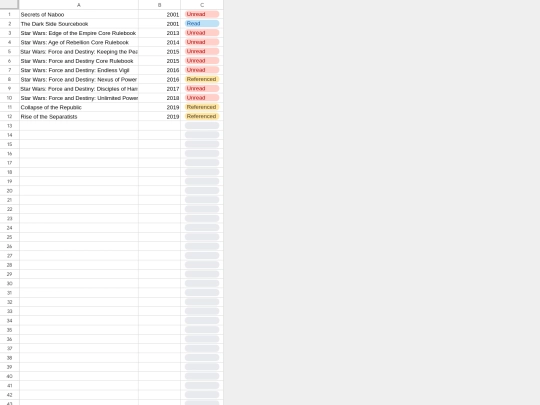Screen dimensions: 540x405
Task: Select row 20 header
Action: pyautogui.click(x=9, y=191)
